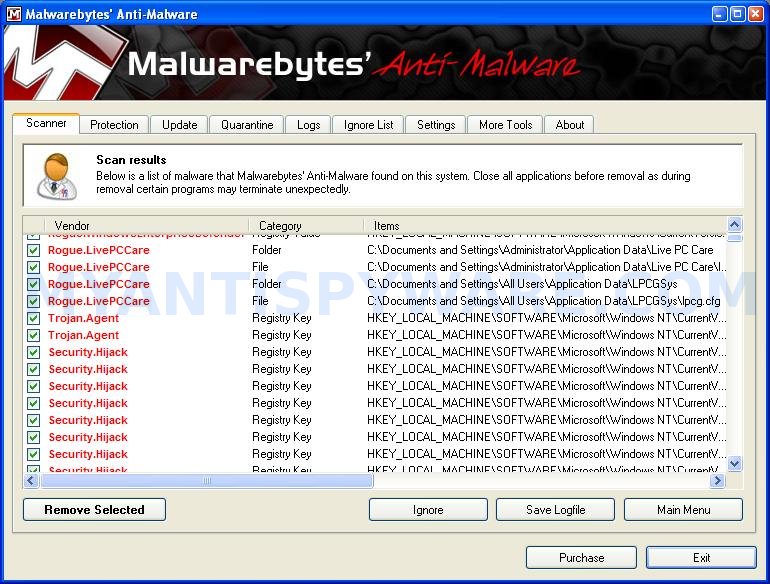Open the Update tab
The height and width of the screenshot is (584, 770).
tap(179, 125)
